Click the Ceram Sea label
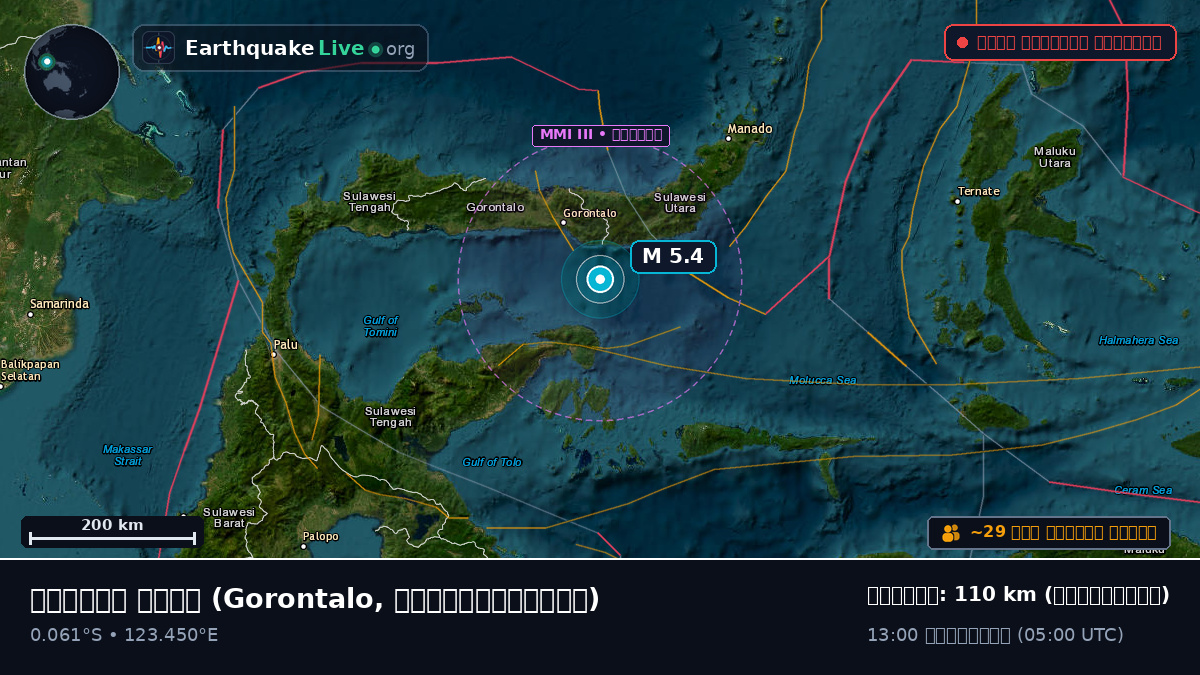The image size is (1200, 675). pyautogui.click(x=1143, y=490)
